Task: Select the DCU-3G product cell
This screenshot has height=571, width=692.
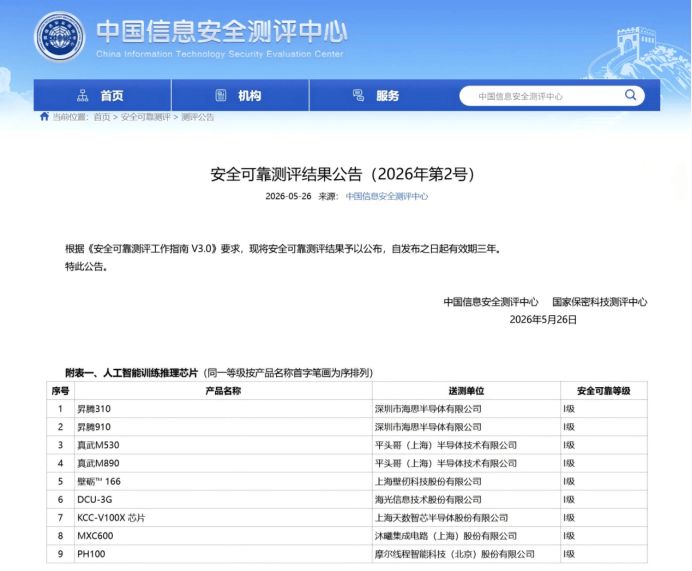Action: pyautogui.click(x=223, y=500)
